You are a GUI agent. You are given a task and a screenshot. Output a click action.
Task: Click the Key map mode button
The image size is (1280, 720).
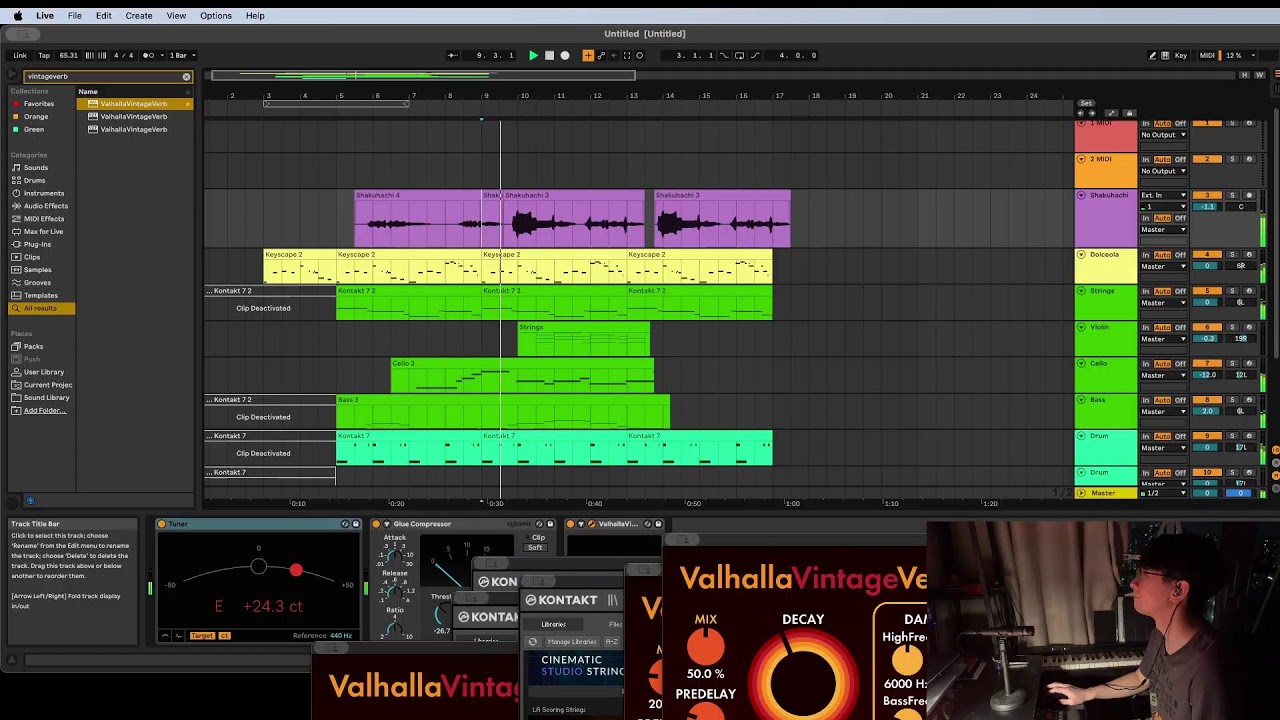tap(1181, 55)
